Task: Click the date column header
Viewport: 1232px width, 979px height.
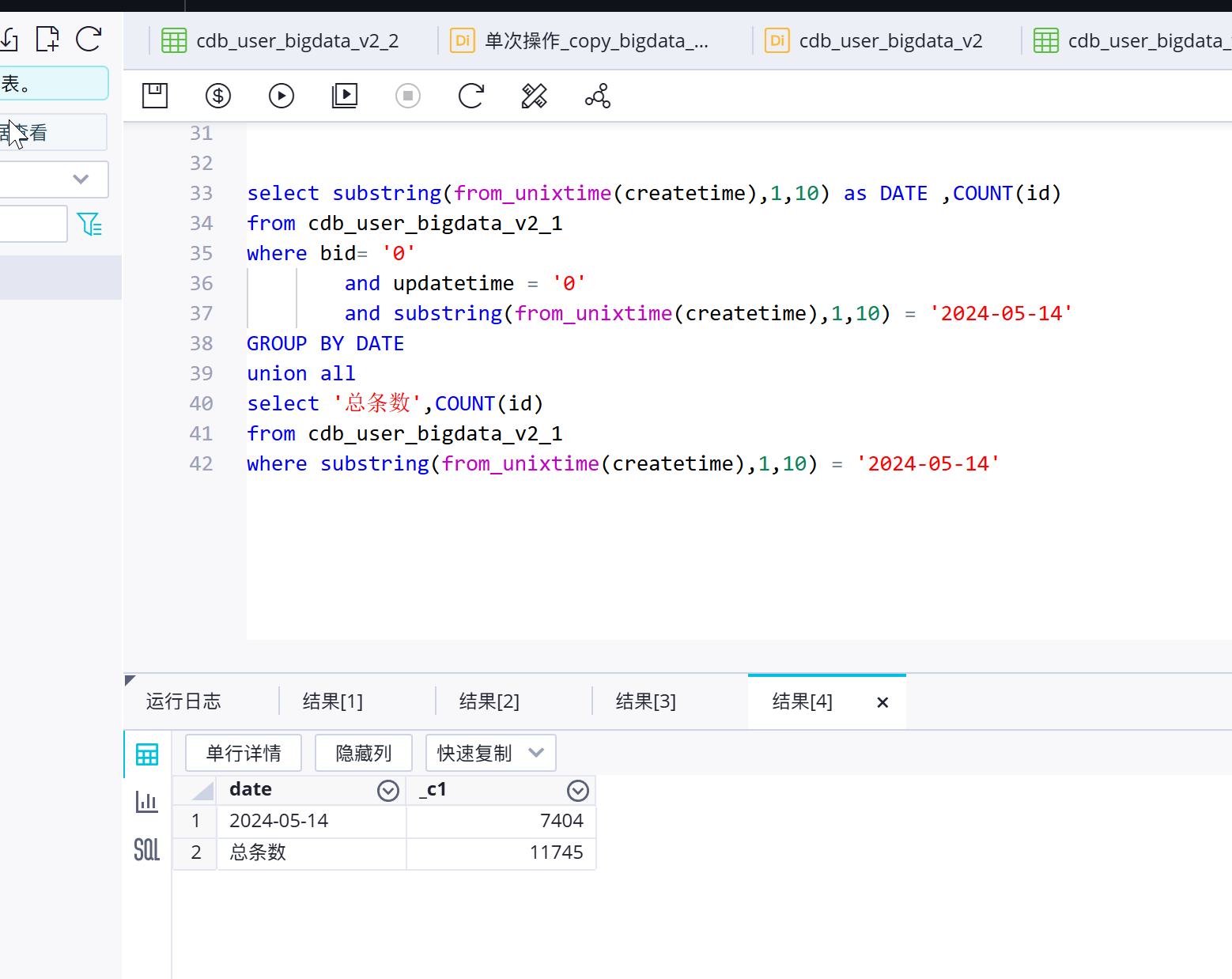Action: [x=312, y=791]
